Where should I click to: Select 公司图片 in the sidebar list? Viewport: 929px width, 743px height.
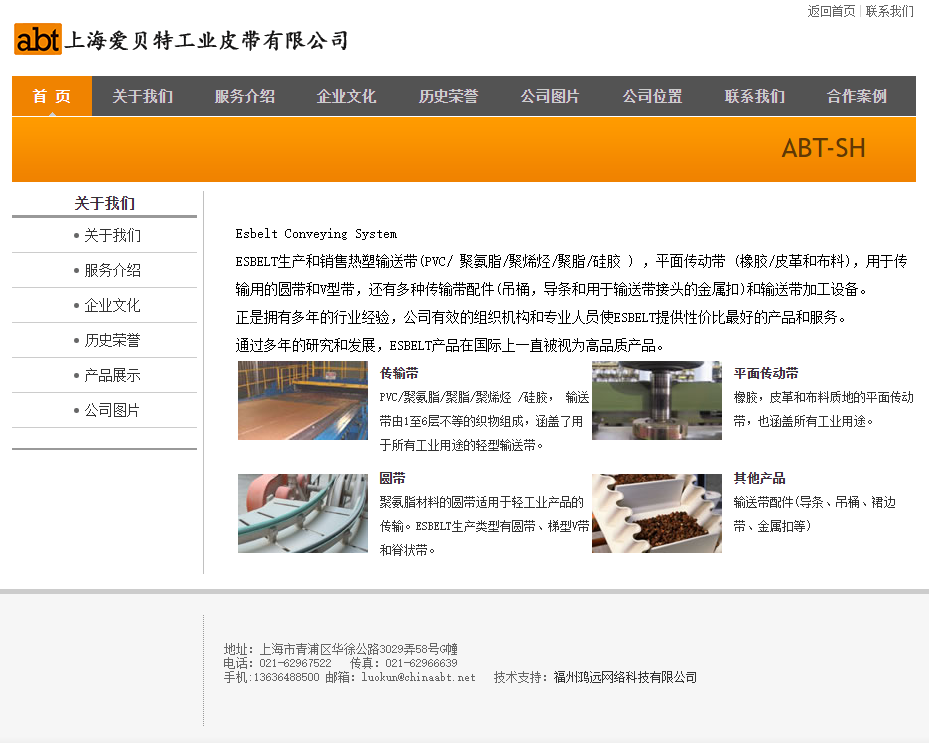(x=112, y=410)
